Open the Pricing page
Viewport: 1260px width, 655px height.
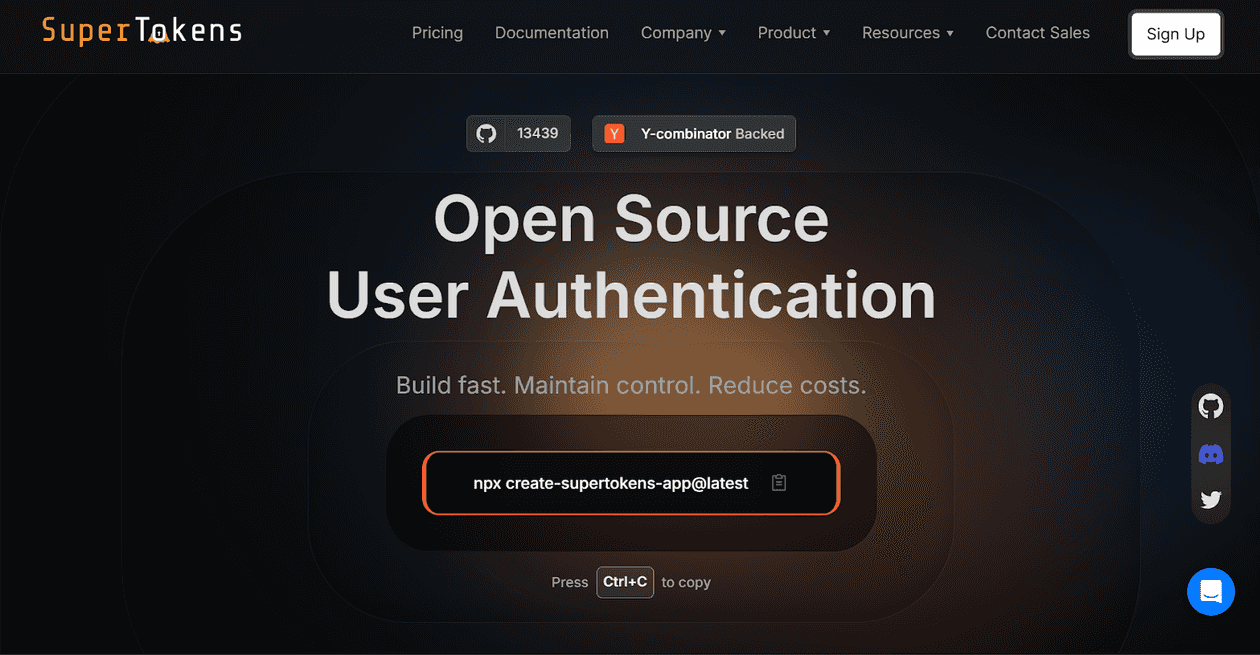pos(437,32)
